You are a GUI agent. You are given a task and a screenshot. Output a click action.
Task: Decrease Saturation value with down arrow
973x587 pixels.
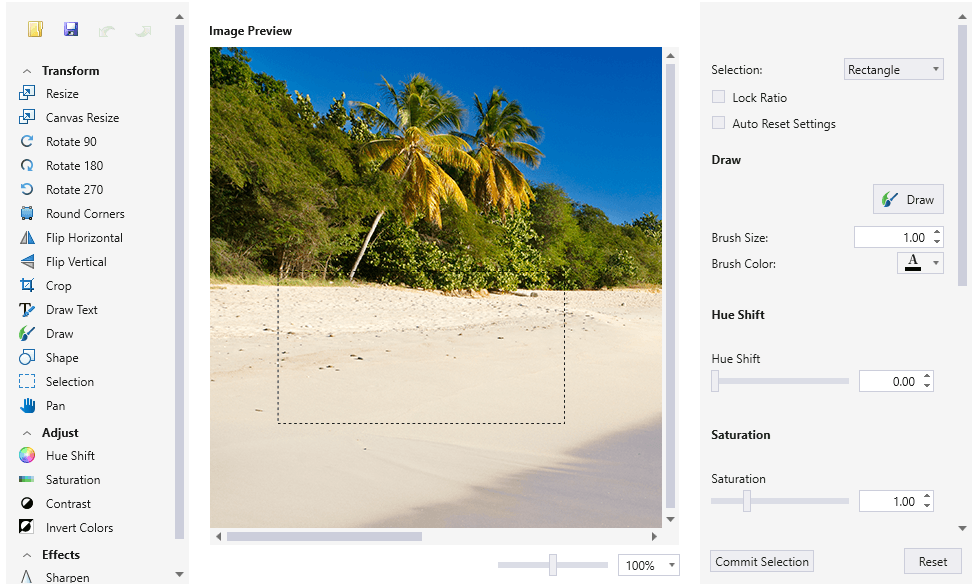(x=926, y=506)
